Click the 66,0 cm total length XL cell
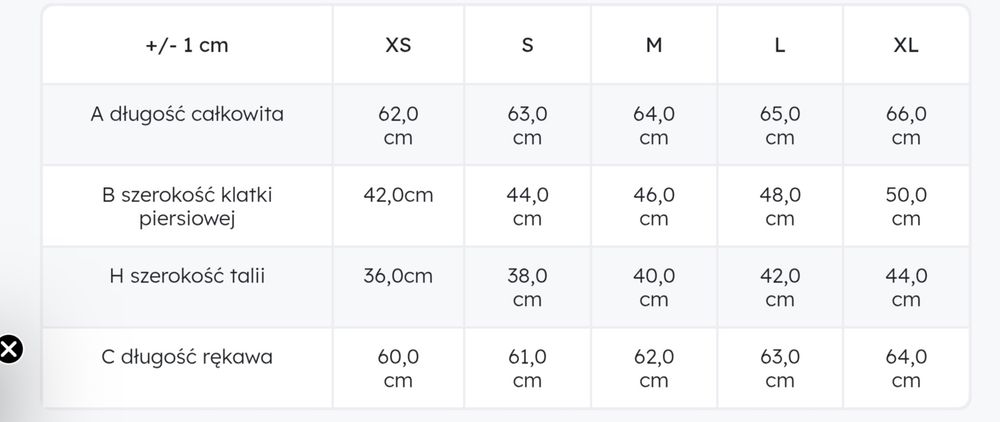The height and width of the screenshot is (422, 1000). (x=906, y=126)
